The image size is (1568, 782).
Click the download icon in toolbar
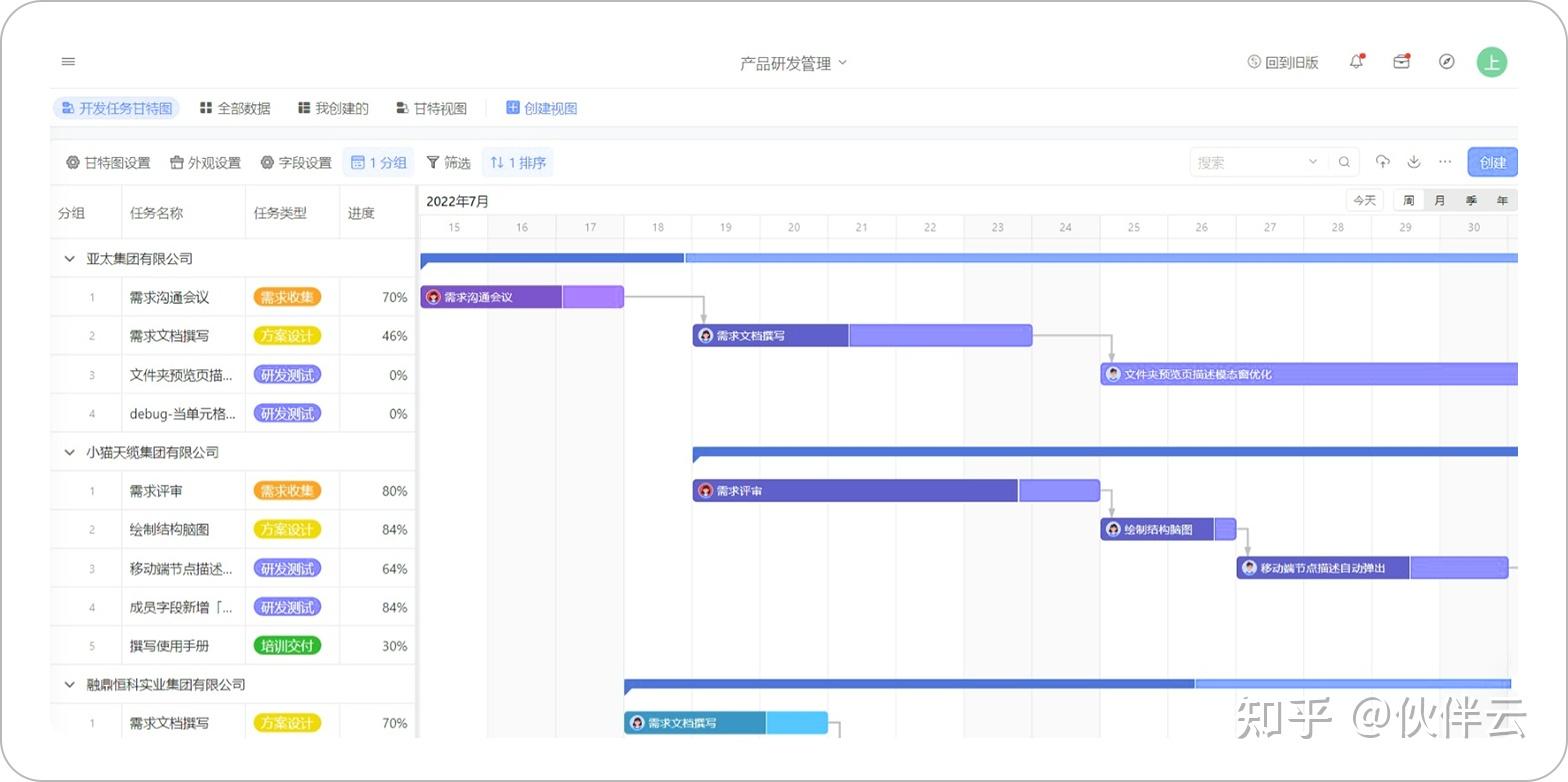coord(1414,162)
